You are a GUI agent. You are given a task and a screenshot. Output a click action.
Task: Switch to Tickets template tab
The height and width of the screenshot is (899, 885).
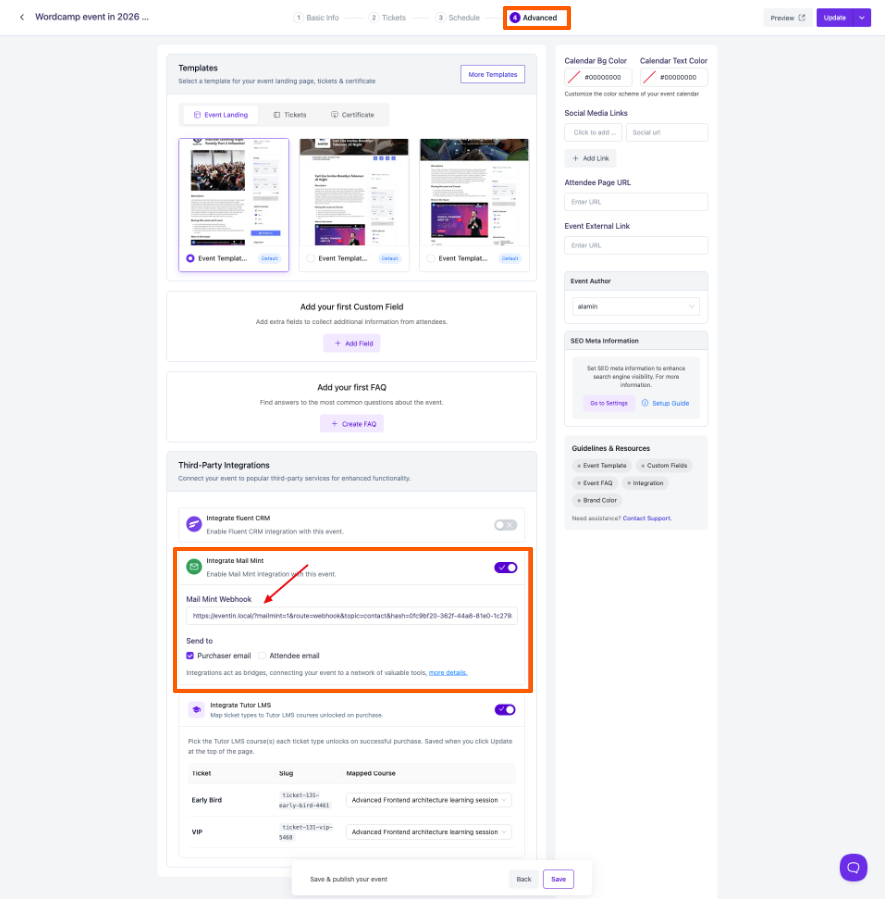(289, 115)
